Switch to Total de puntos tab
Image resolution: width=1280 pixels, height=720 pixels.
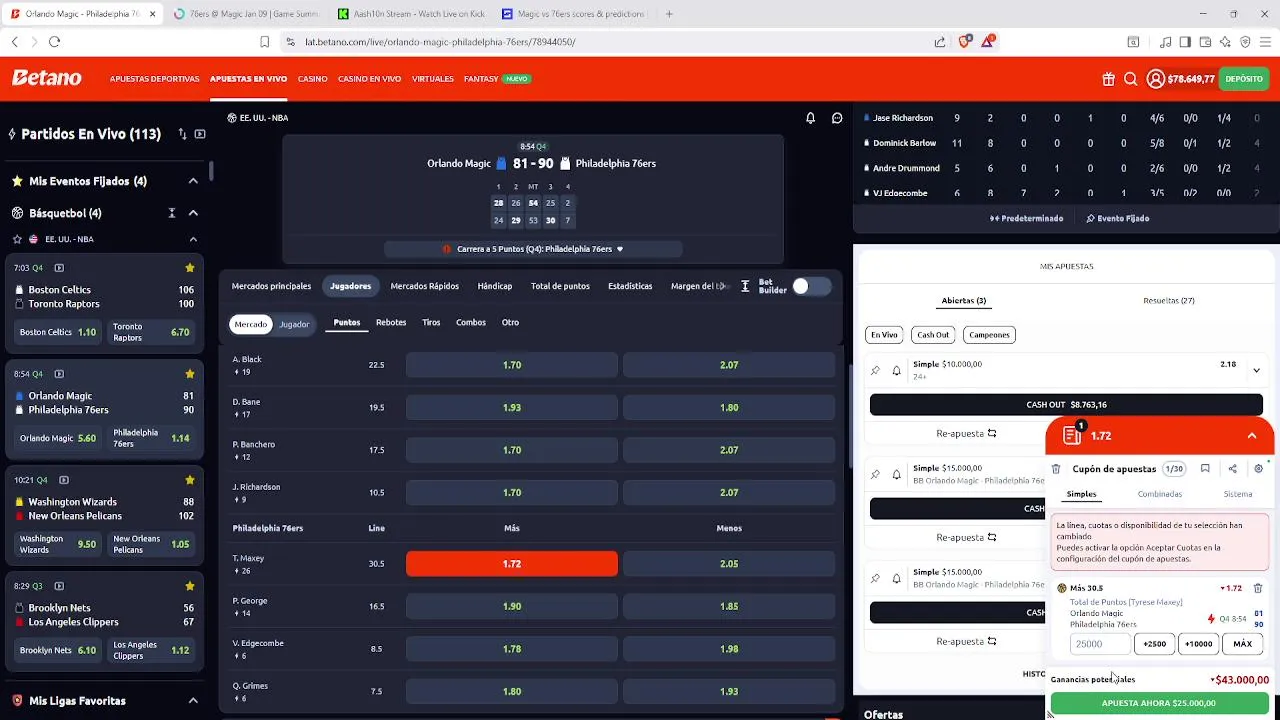tap(560, 286)
